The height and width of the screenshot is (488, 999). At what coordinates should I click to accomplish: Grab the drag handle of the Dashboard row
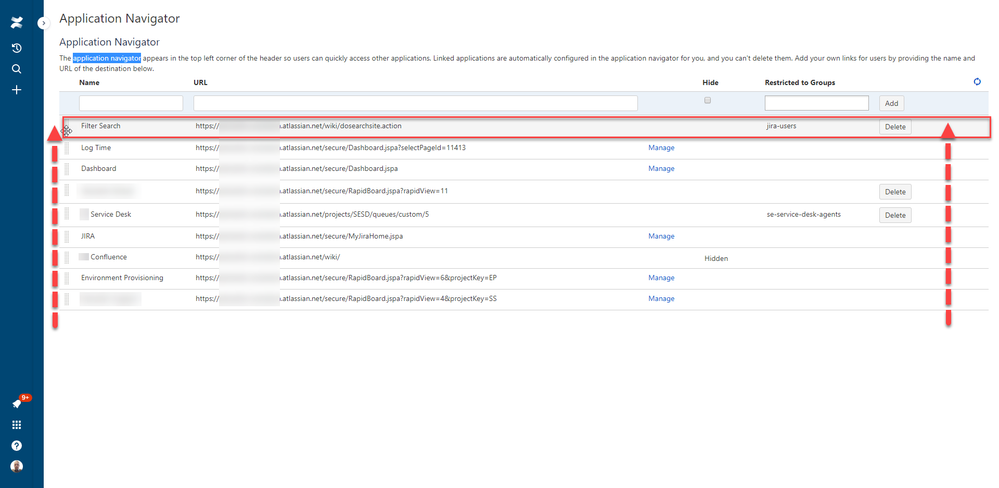[x=67, y=169]
